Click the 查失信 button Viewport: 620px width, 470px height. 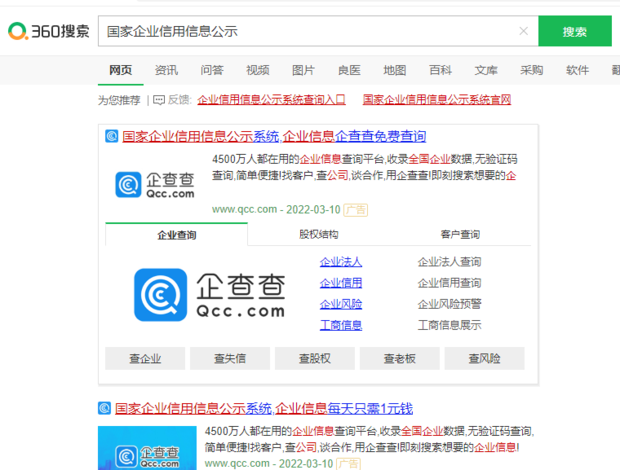click(230, 359)
